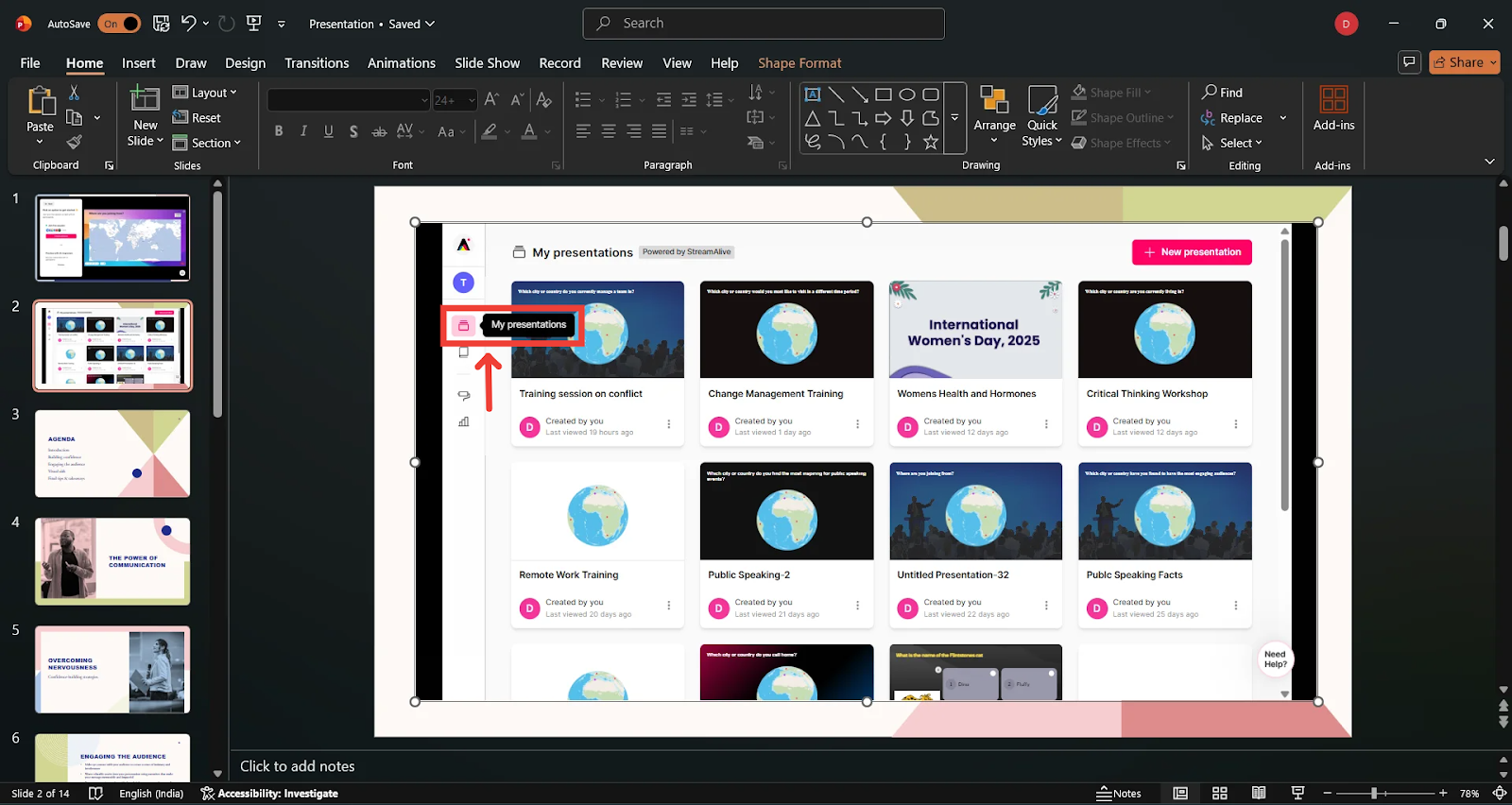Choose the oval shape in gallery
Viewport: 1512px width, 805px height.
[x=906, y=94]
